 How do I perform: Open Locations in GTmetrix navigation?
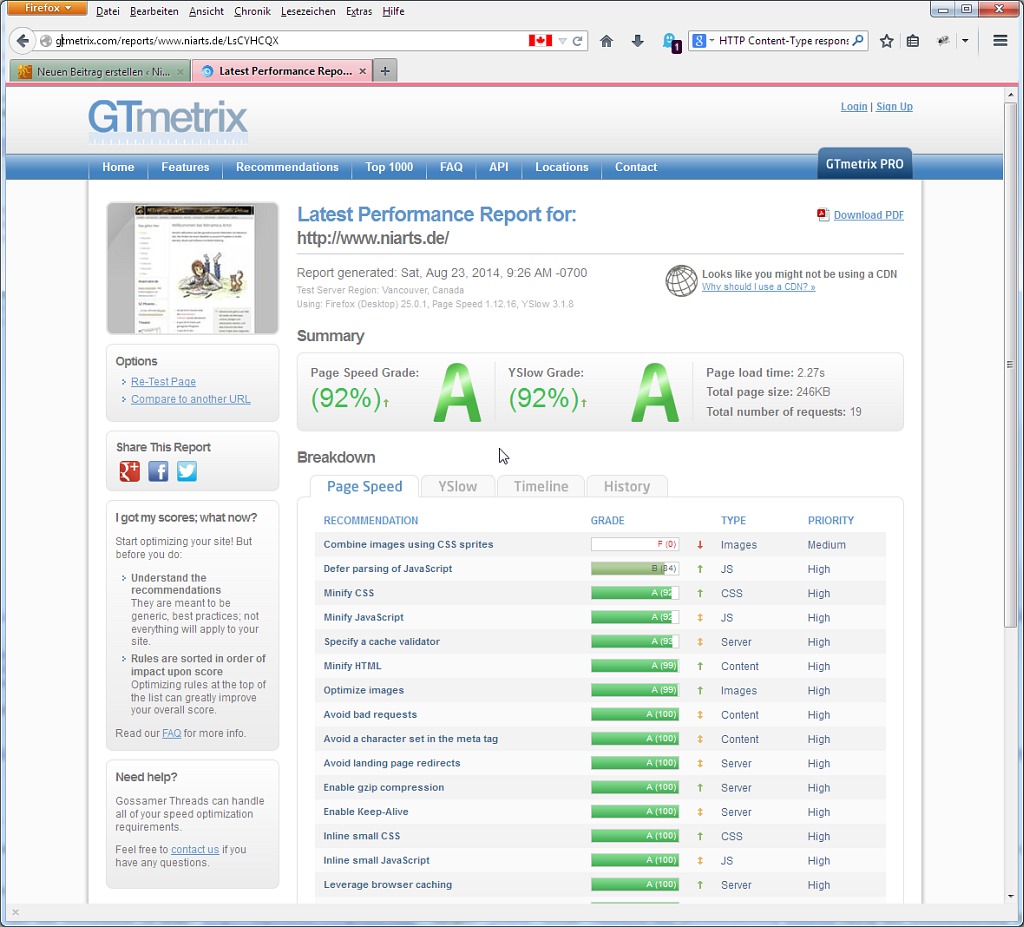click(562, 167)
